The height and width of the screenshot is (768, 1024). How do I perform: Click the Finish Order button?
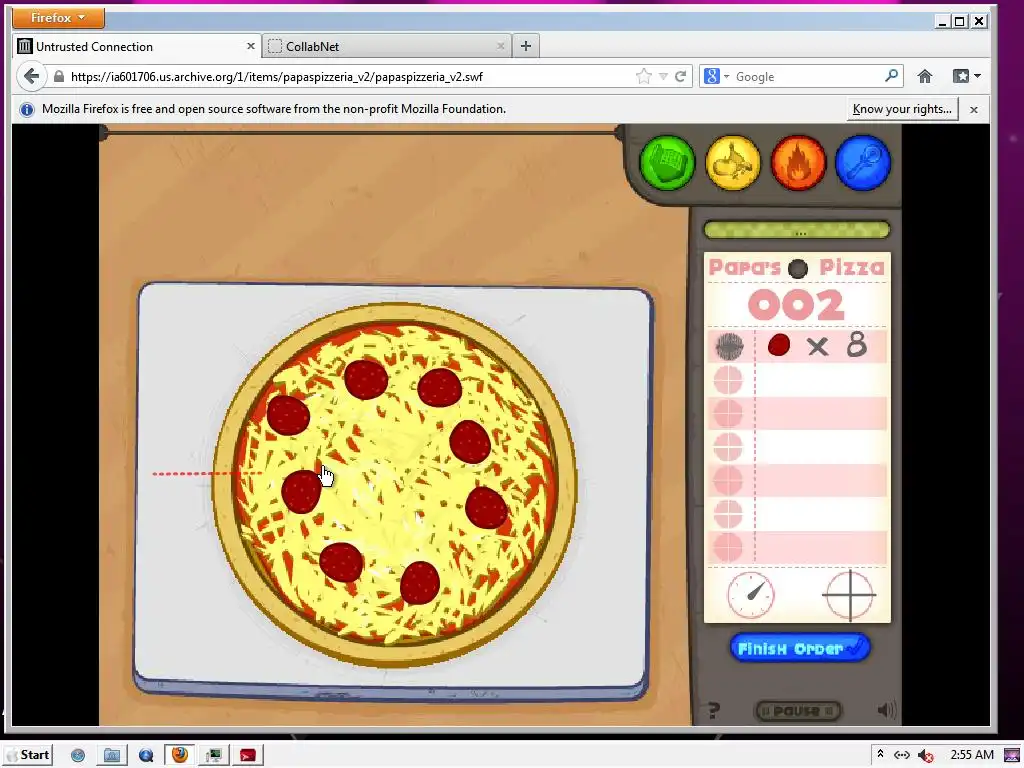tap(800, 648)
